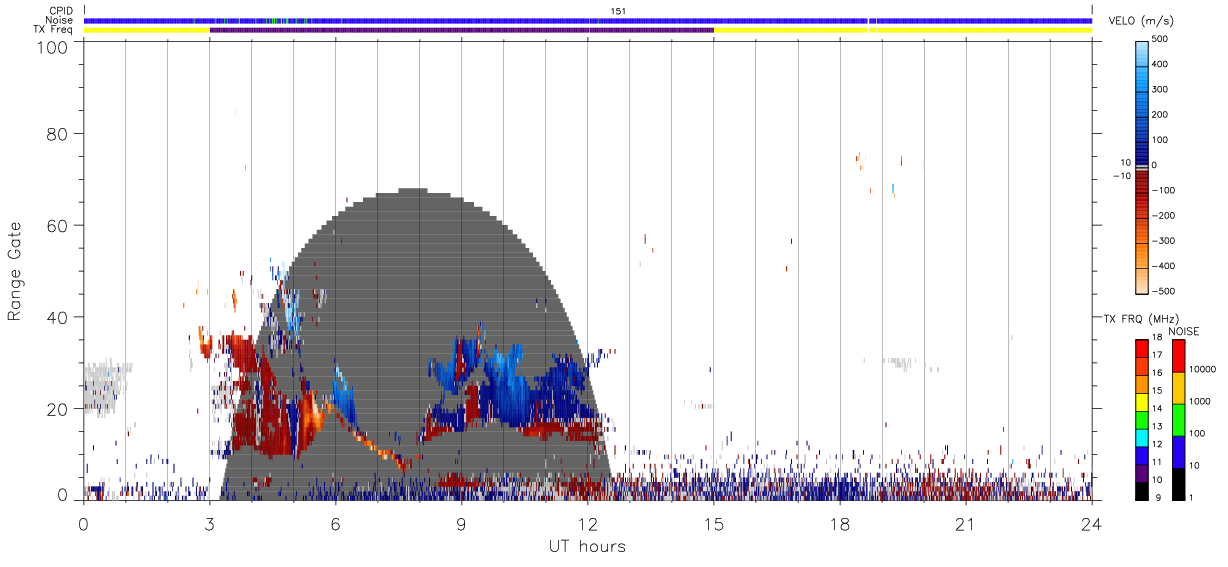The width and height of the screenshot is (1228, 567).
Task: Click the UT hours axis label
Action: tap(587, 547)
